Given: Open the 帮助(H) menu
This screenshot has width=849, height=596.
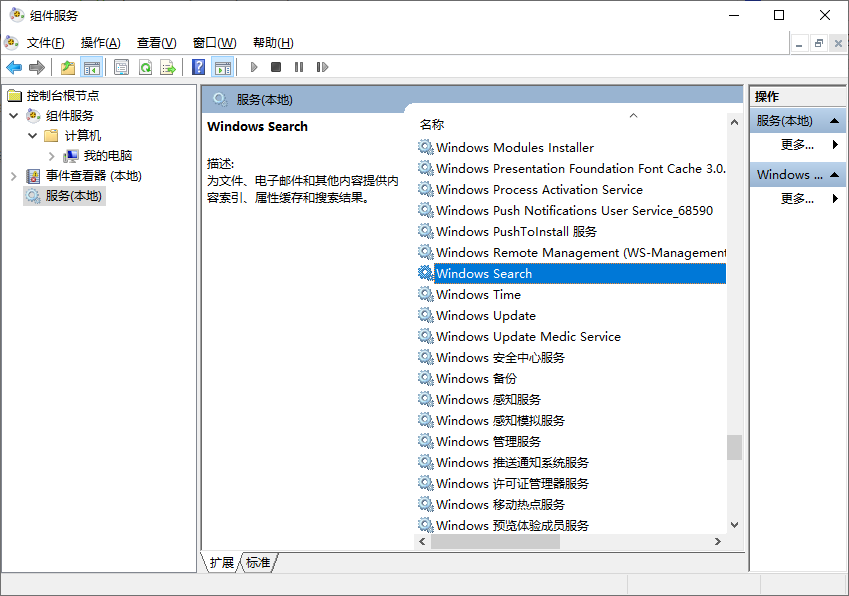Looking at the screenshot, I should (273, 43).
